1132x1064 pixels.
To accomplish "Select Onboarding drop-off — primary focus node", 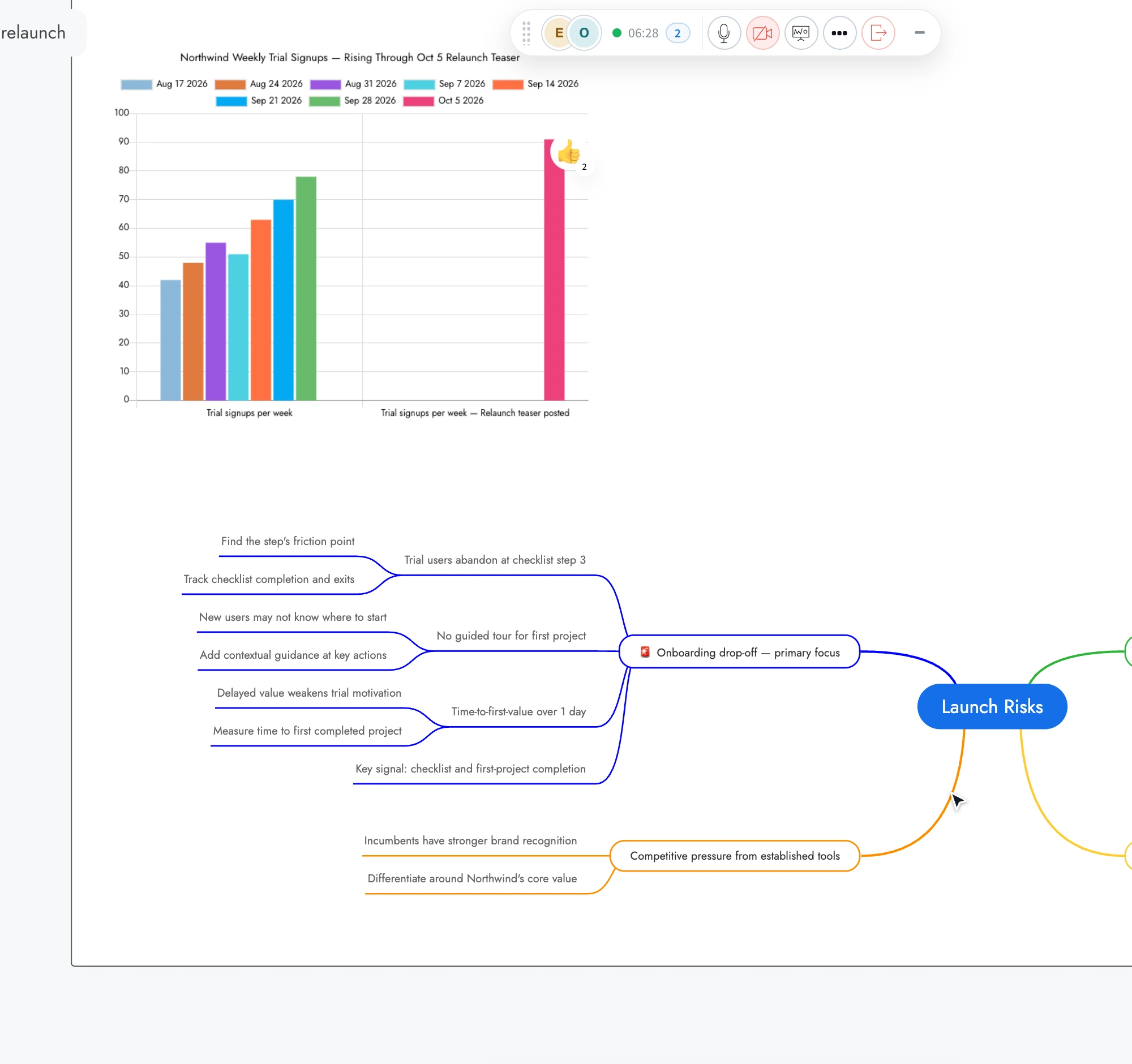I will point(739,652).
